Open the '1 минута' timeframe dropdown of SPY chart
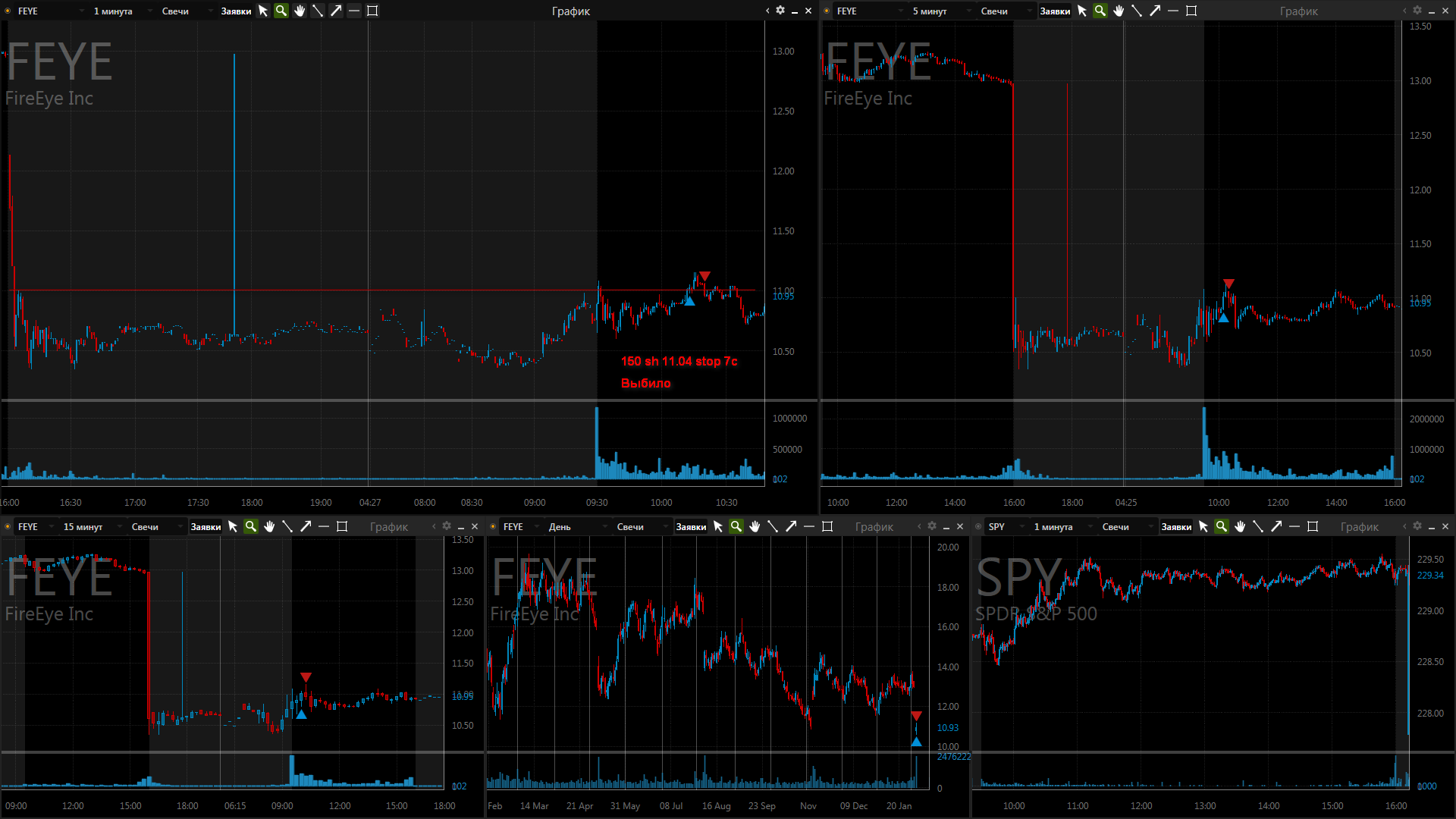 [1062, 526]
